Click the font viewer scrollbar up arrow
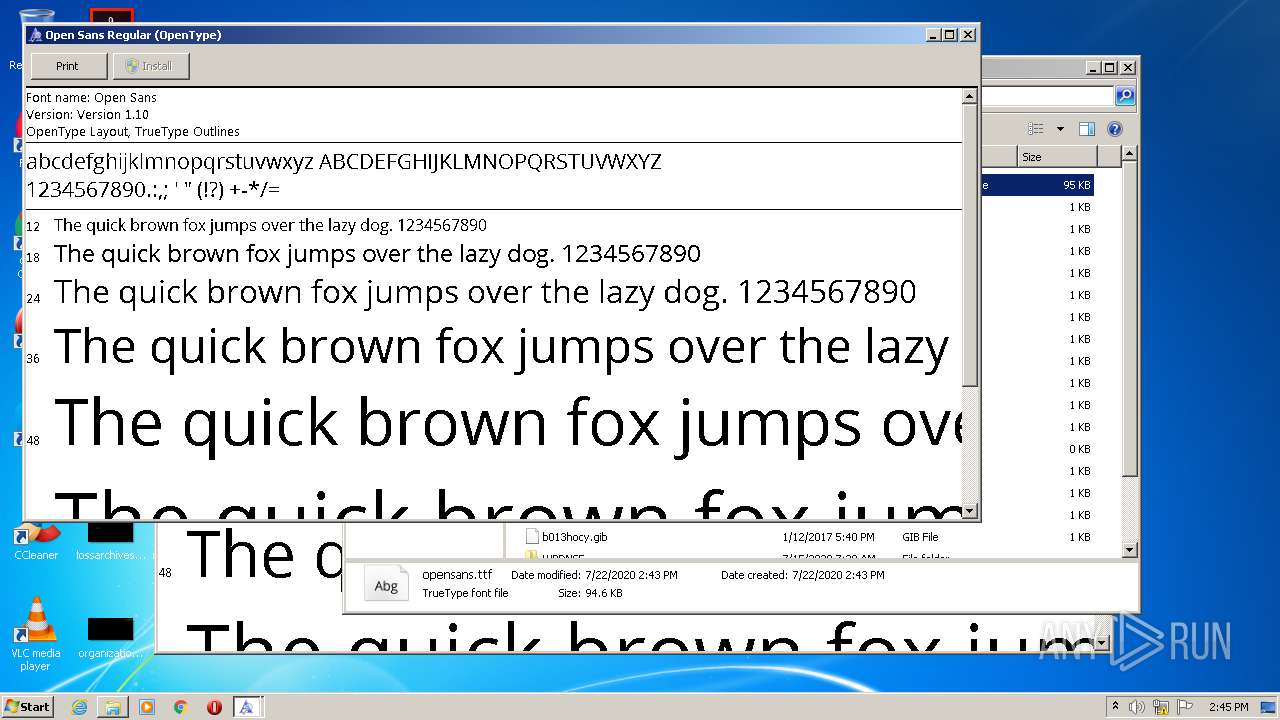The image size is (1280, 720). pyautogui.click(x=969, y=97)
